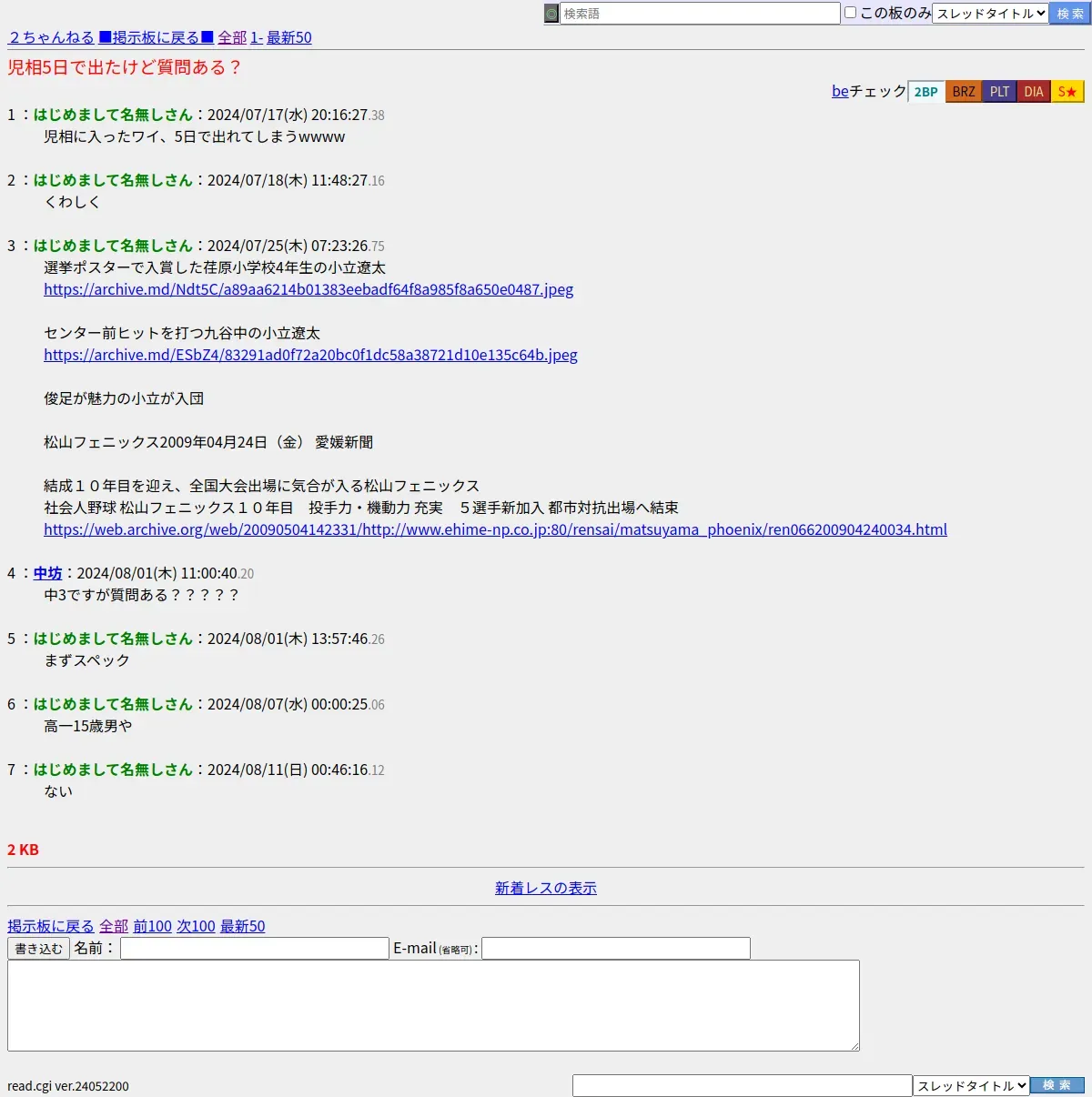Click the text 俊足が魅力の小立が入団
This screenshot has width=1092, height=1097.
[124, 398]
